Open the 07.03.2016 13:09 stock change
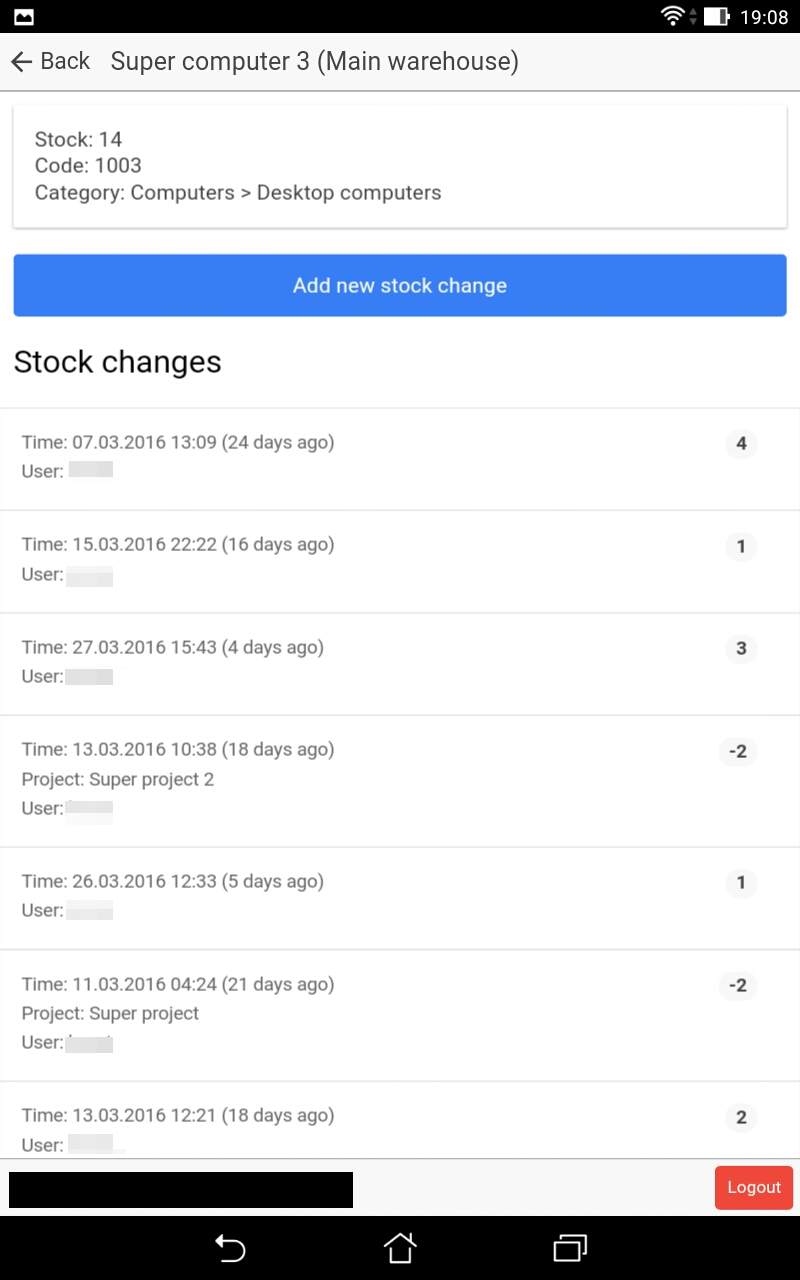Viewport: 800px width, 1280px height. [x=300, y=458]
